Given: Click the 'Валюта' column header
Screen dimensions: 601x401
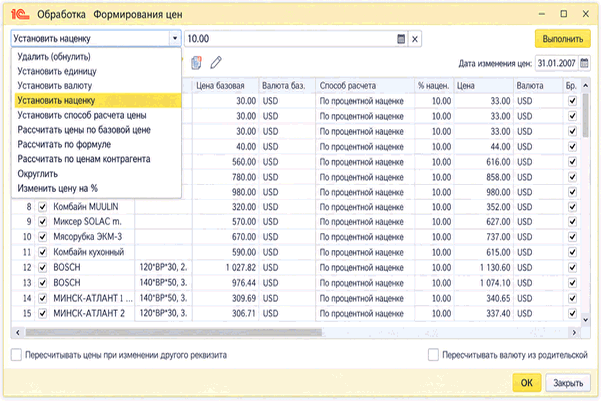Looking at the screenshot, I should (539, 86).
